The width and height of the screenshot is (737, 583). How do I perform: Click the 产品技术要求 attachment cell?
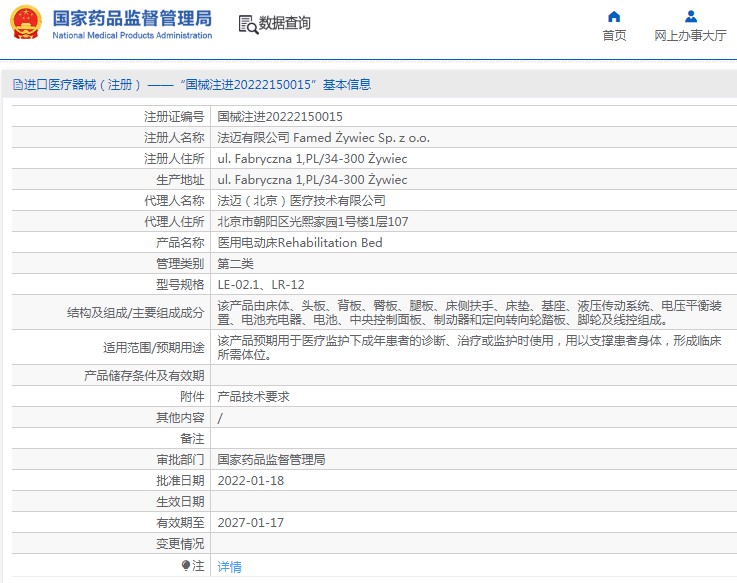point(253,396)
